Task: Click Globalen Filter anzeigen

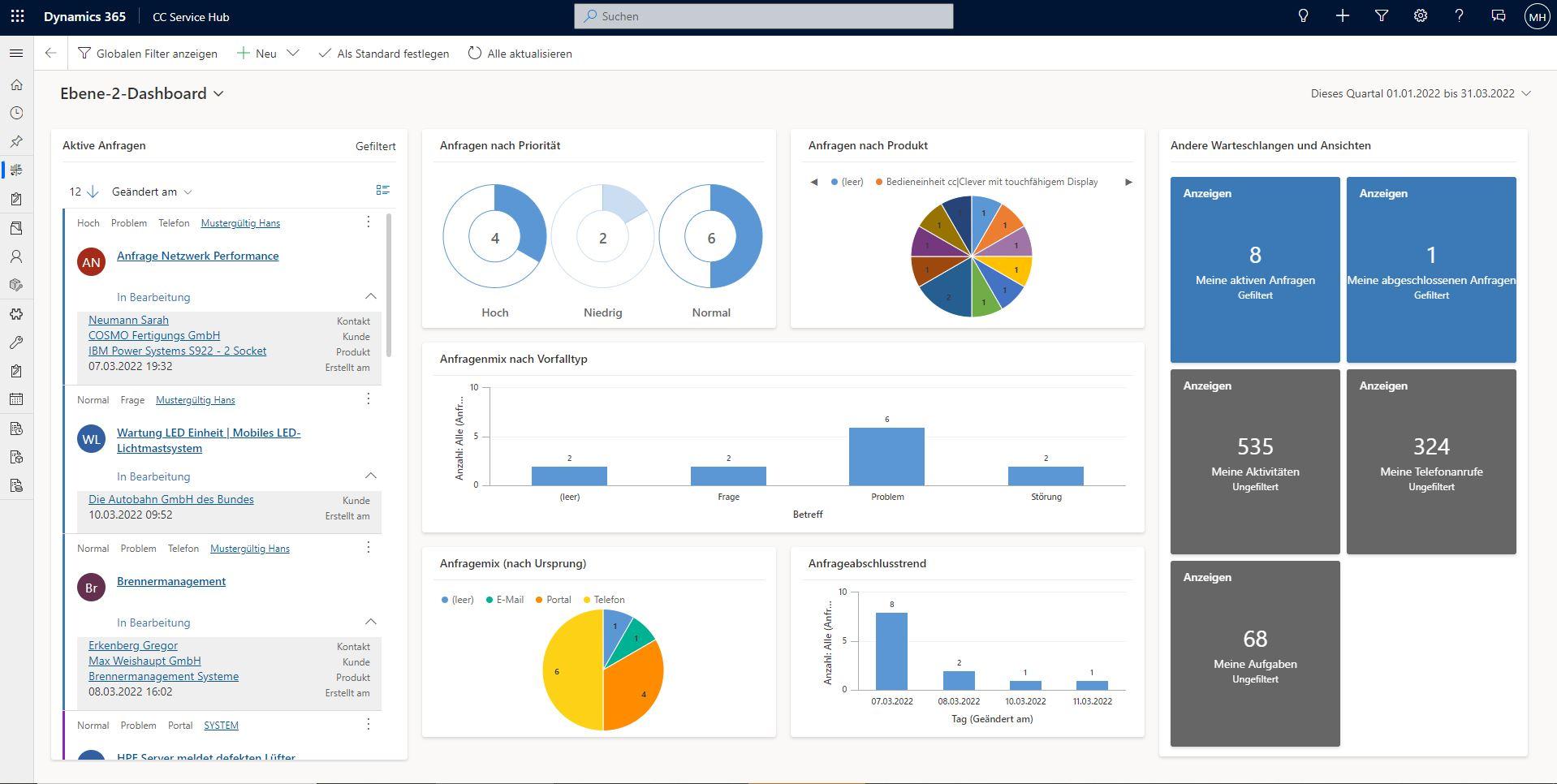Action: click(x=148, y=54)
